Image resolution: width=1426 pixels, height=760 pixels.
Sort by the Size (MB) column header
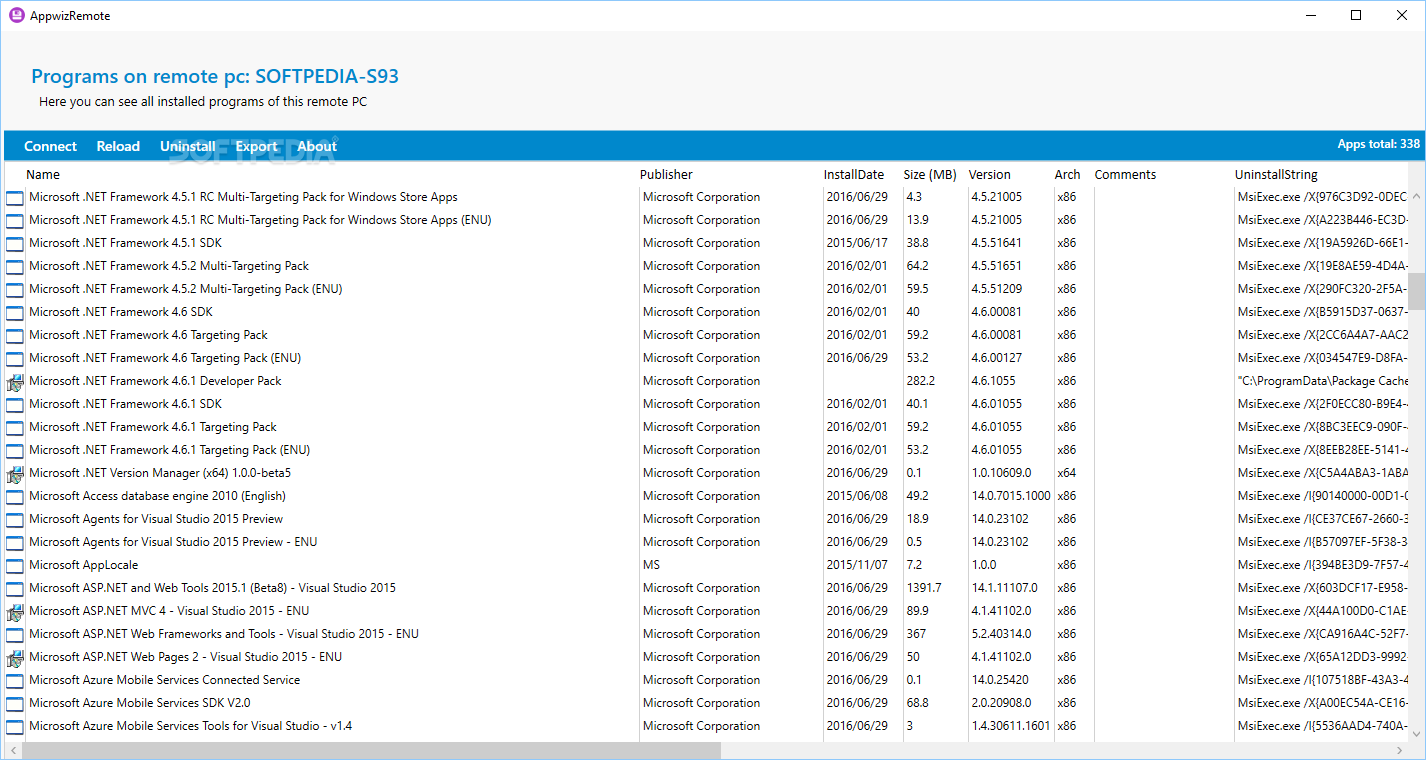929,174
